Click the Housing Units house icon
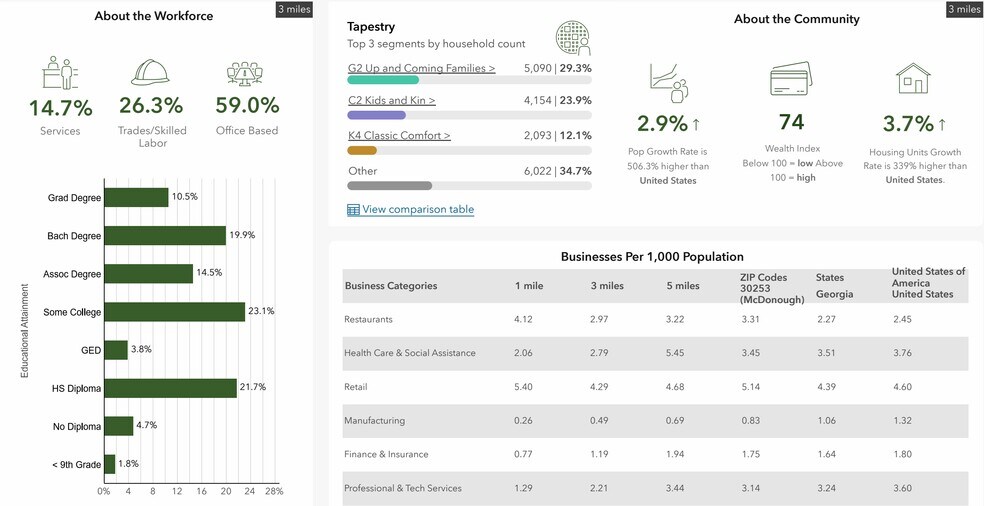Image resolution: width=984 pixels, height=506 pixels. [912, 79]
